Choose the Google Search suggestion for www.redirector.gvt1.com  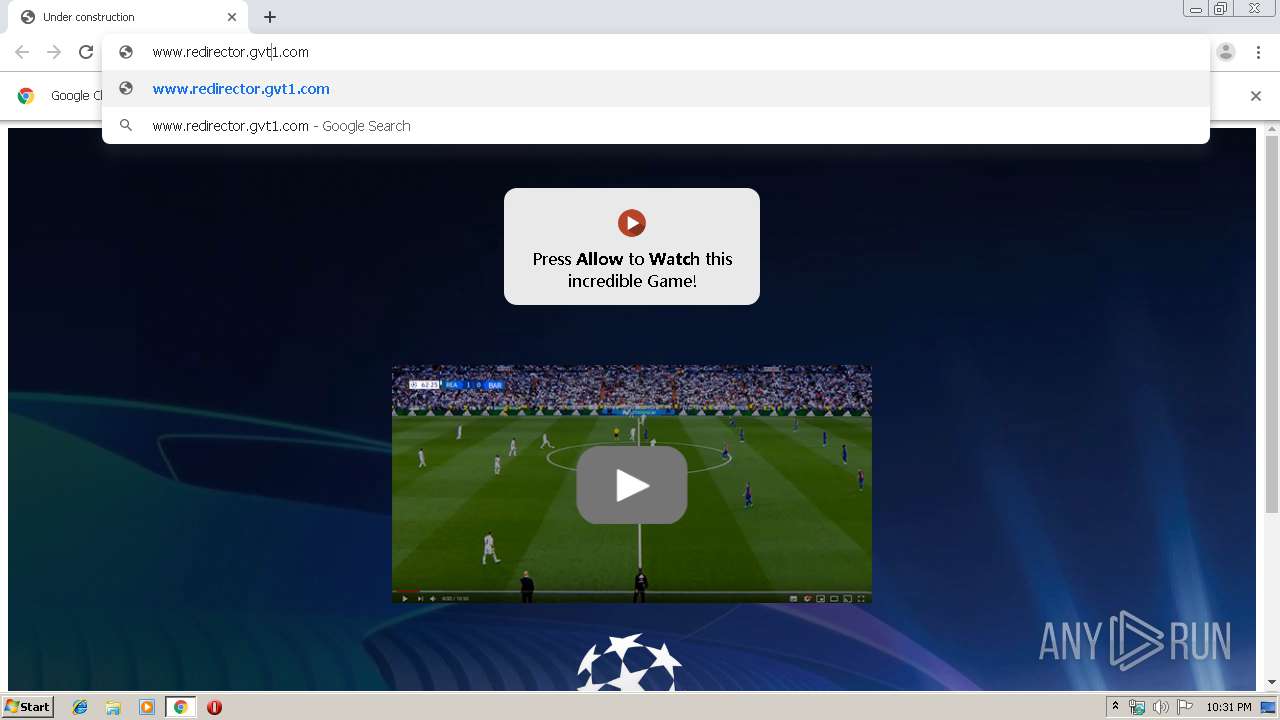click(656, 126)
